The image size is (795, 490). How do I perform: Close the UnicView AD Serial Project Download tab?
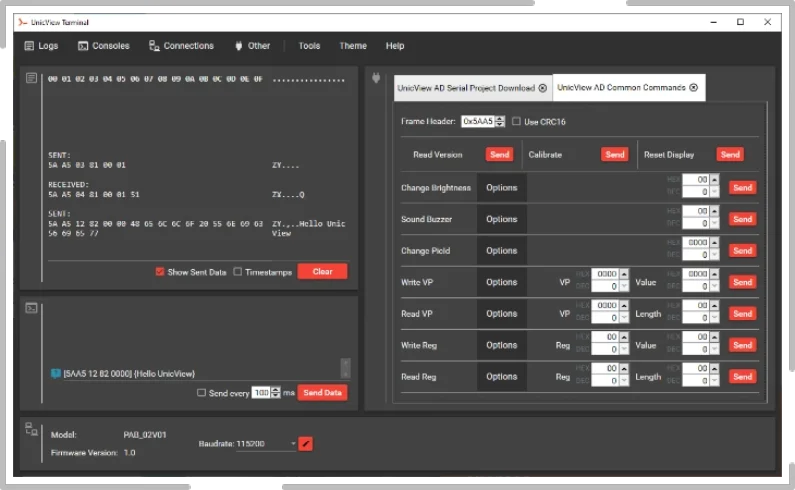pos(543,88)
